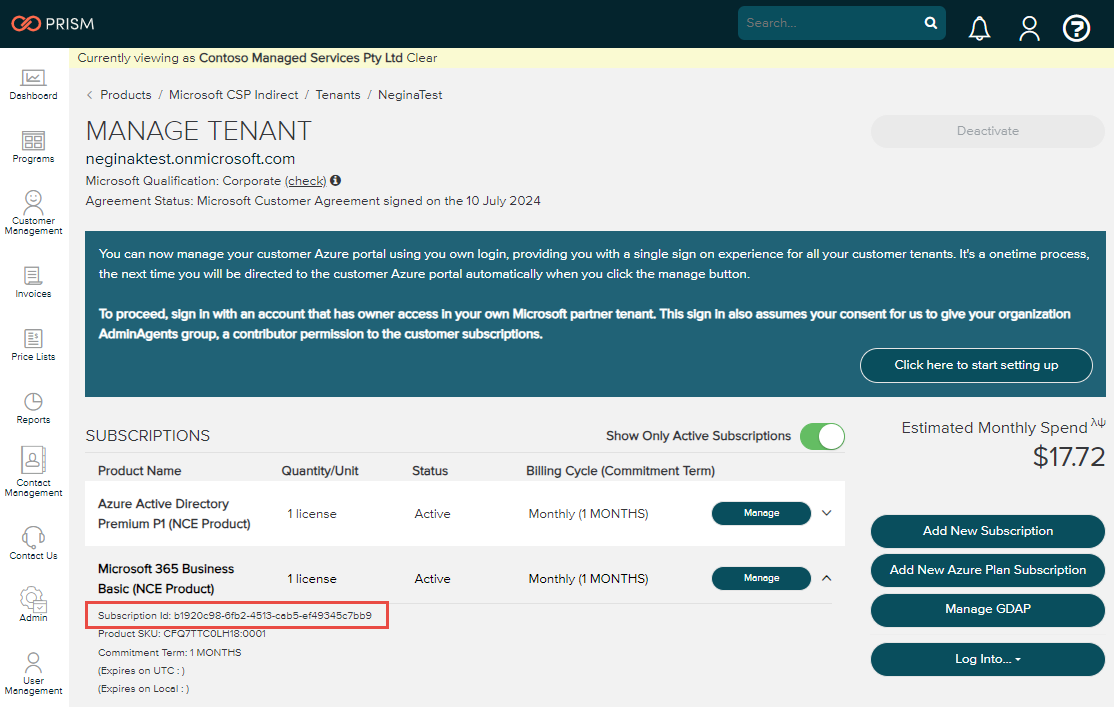Click Add New Azure Plan Subscription
The image size is (1114, 707).
pyautogui.click(x=988, y=570)
